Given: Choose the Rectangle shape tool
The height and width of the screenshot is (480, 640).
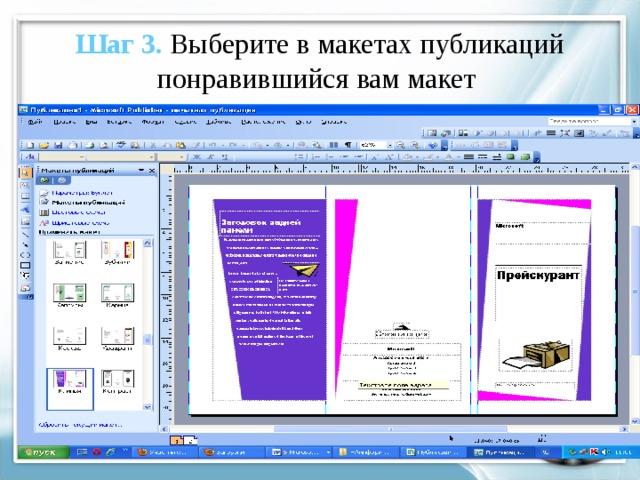Looking at the screenshot, I should point(25,267).
